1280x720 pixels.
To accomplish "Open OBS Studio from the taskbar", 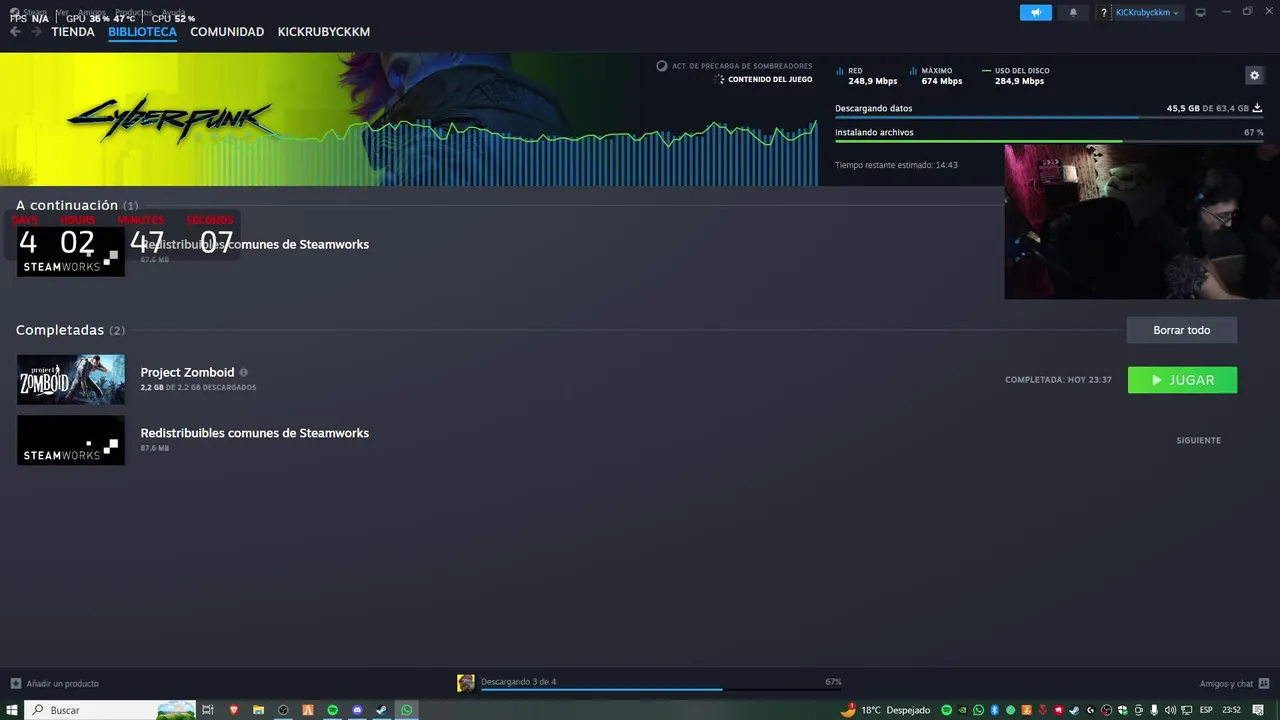I will point(284,710).
